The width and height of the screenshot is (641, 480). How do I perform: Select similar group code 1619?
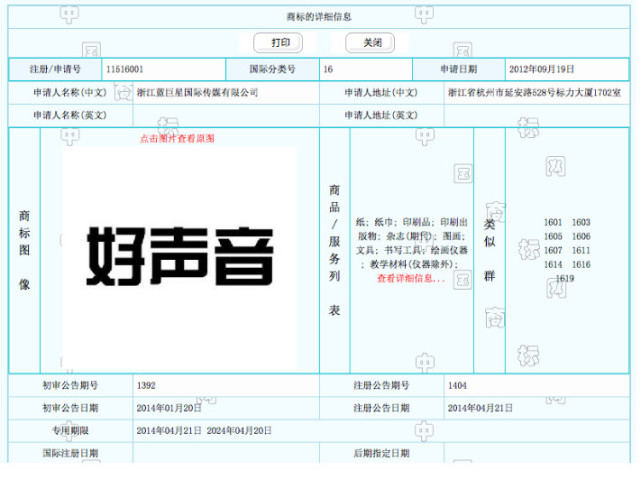(x=565, y=278)
